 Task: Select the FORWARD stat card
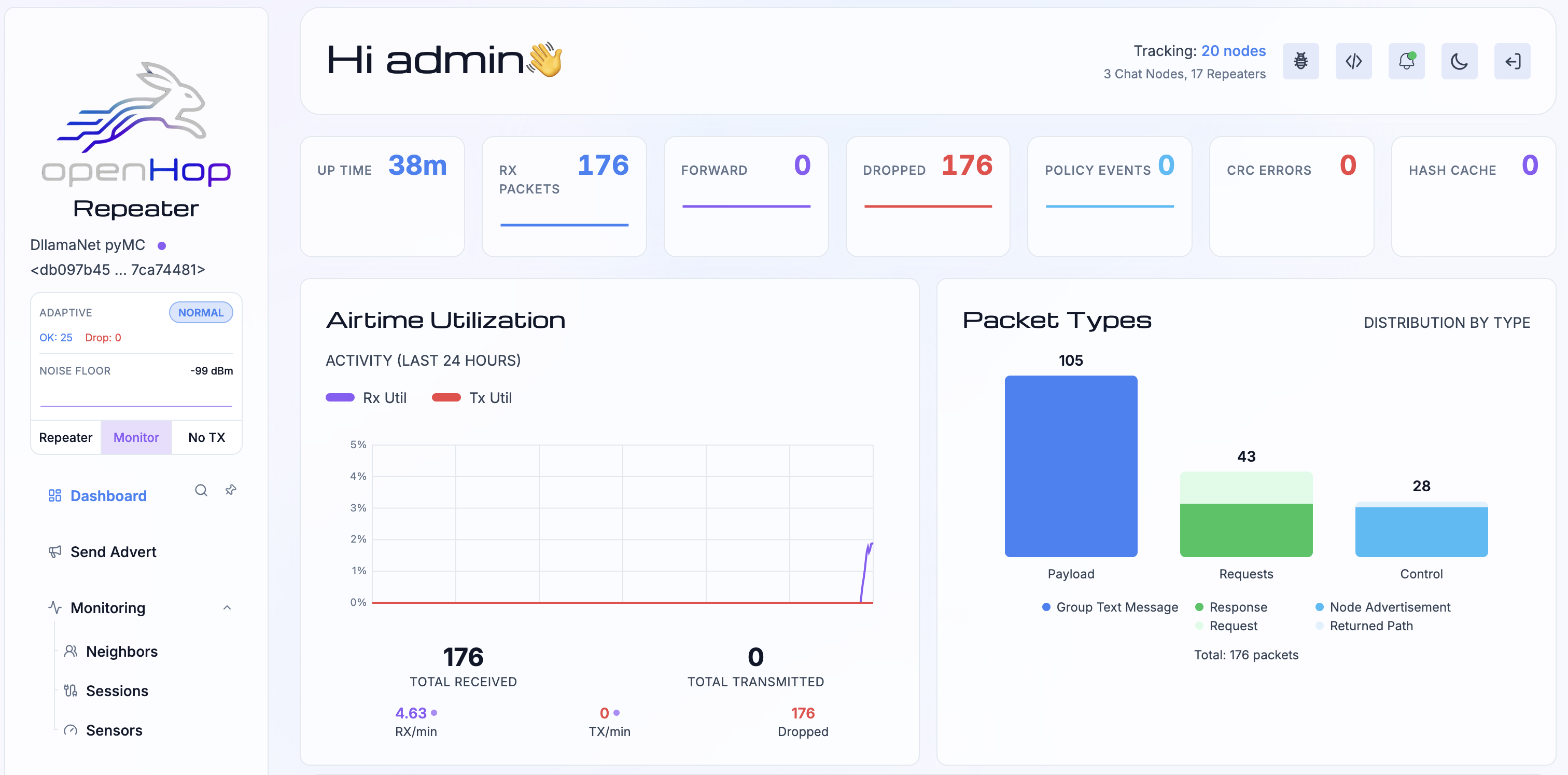[746, 196]
